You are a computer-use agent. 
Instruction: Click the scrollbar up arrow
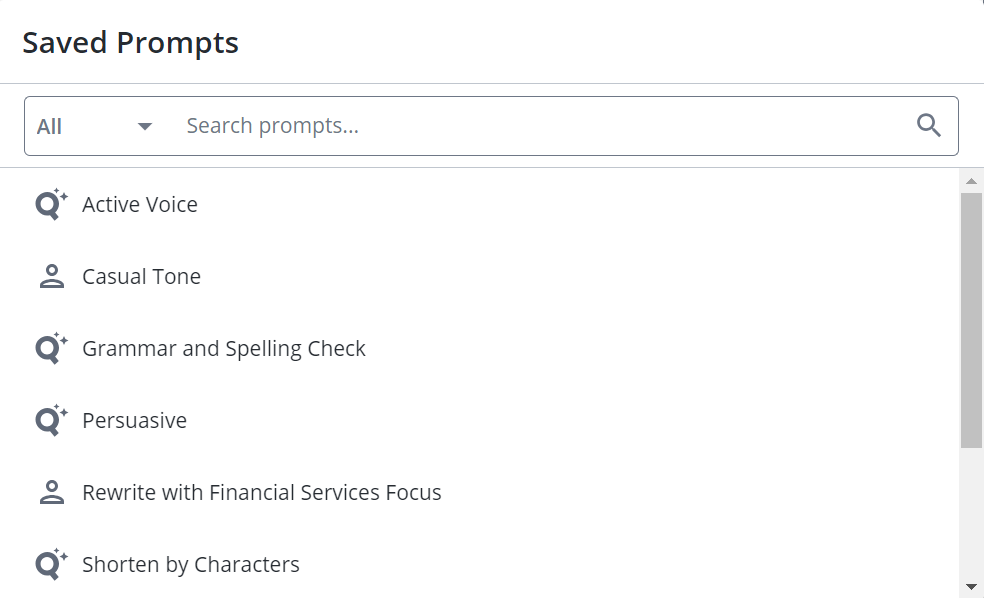971,181
